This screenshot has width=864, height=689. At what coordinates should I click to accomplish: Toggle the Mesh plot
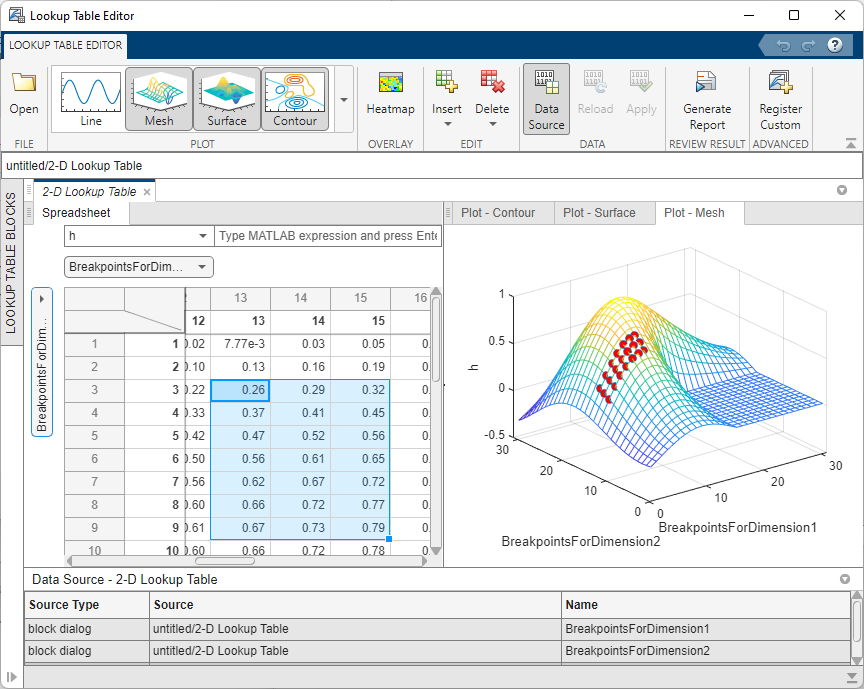(159, 99)
